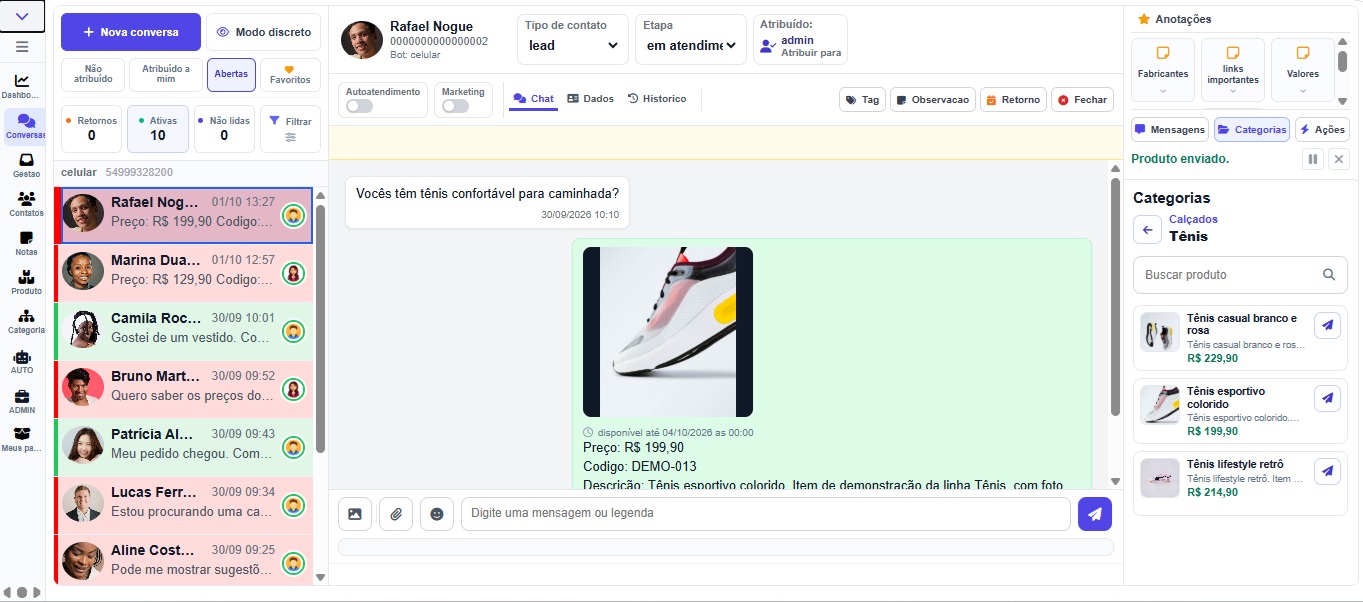Screen dimensions: 1363x602
Task: Open the Contatos sidebar icon
Action: 25,203
